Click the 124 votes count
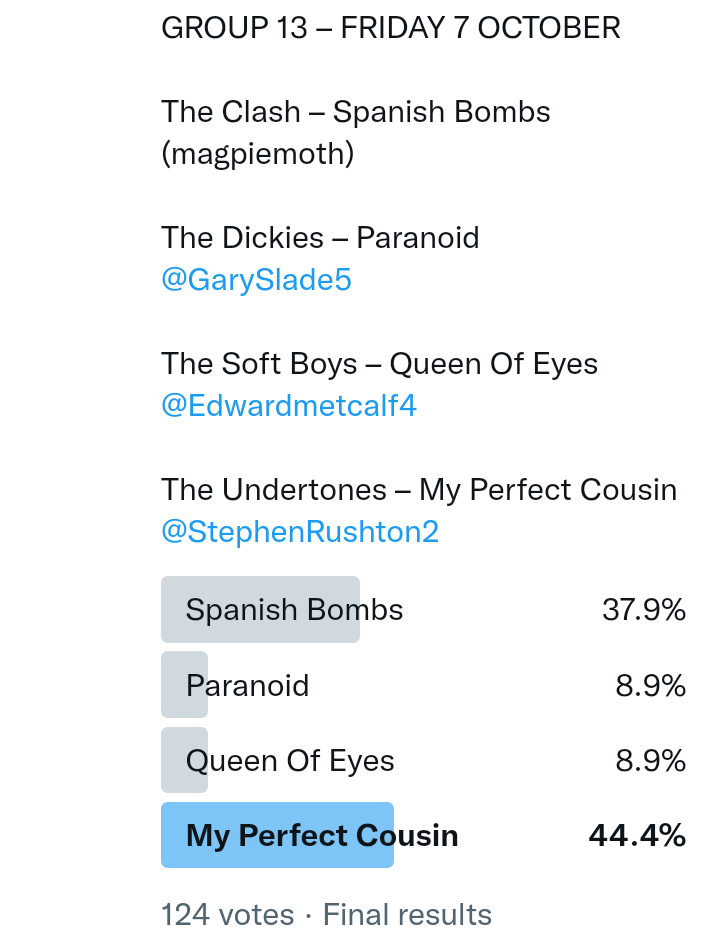The height and width of the screenshot is (940, 720). [227, 914]
